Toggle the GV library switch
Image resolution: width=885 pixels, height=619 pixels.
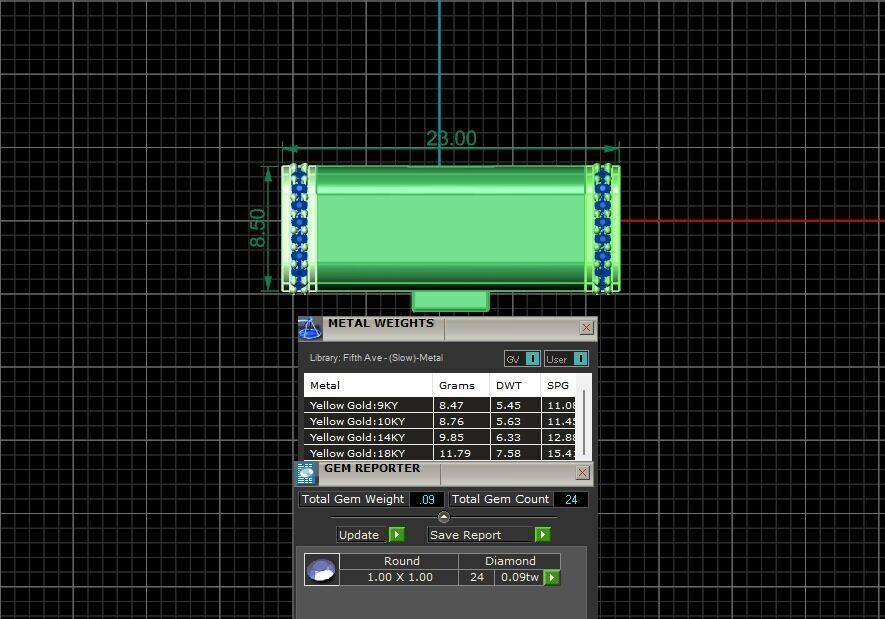[x=522, y=359]
